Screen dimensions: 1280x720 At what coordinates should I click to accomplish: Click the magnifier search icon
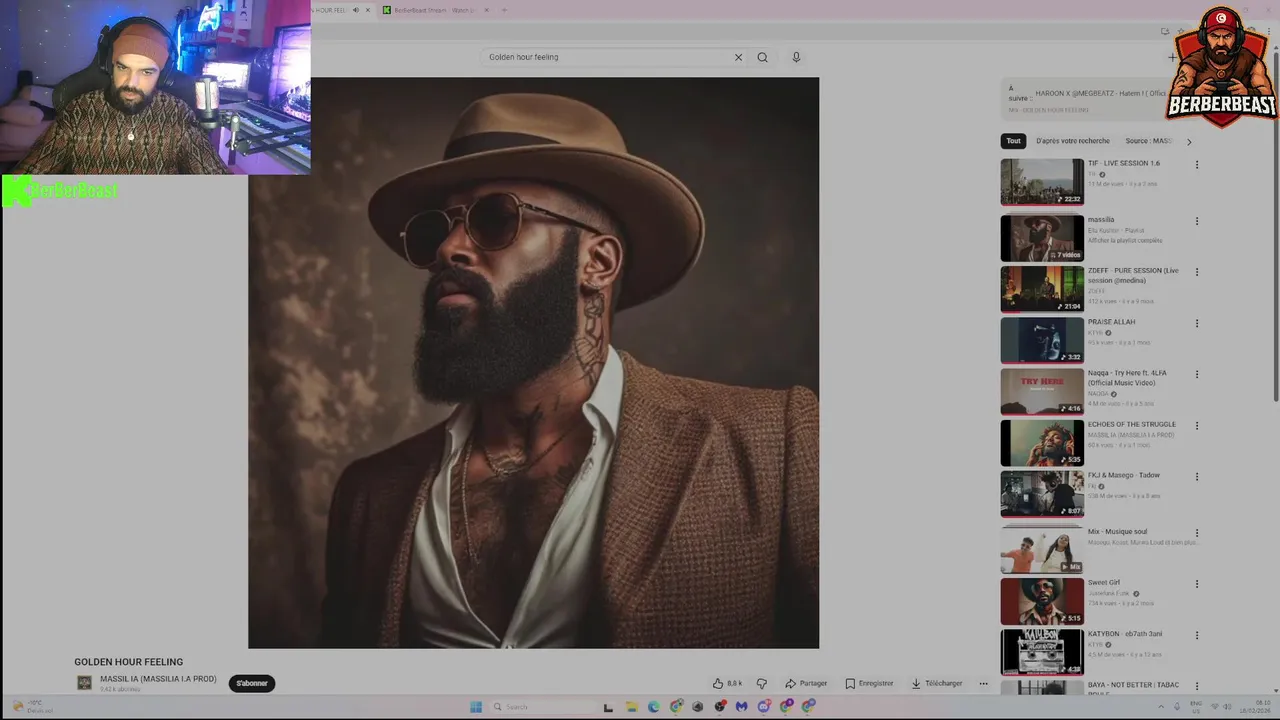762,57
